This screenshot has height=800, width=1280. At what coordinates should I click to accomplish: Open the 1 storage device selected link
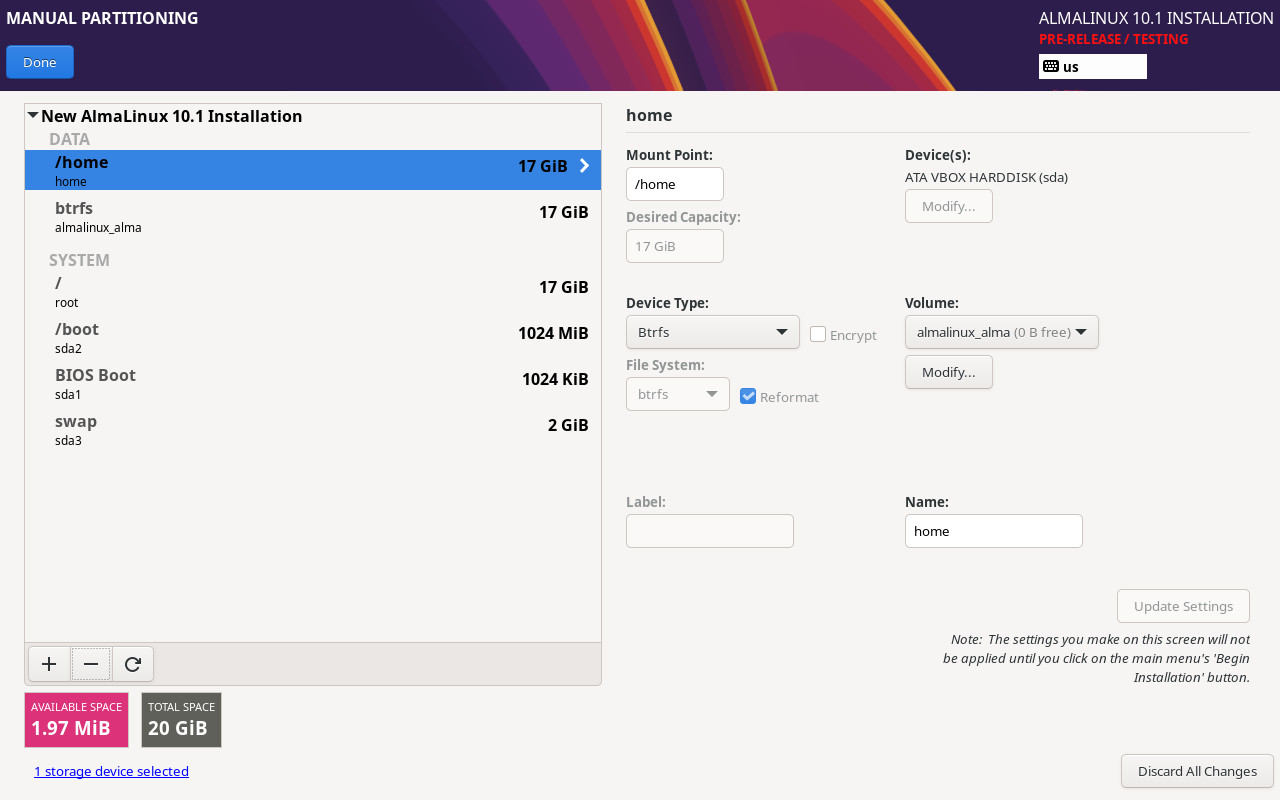[x=111, y=771]
